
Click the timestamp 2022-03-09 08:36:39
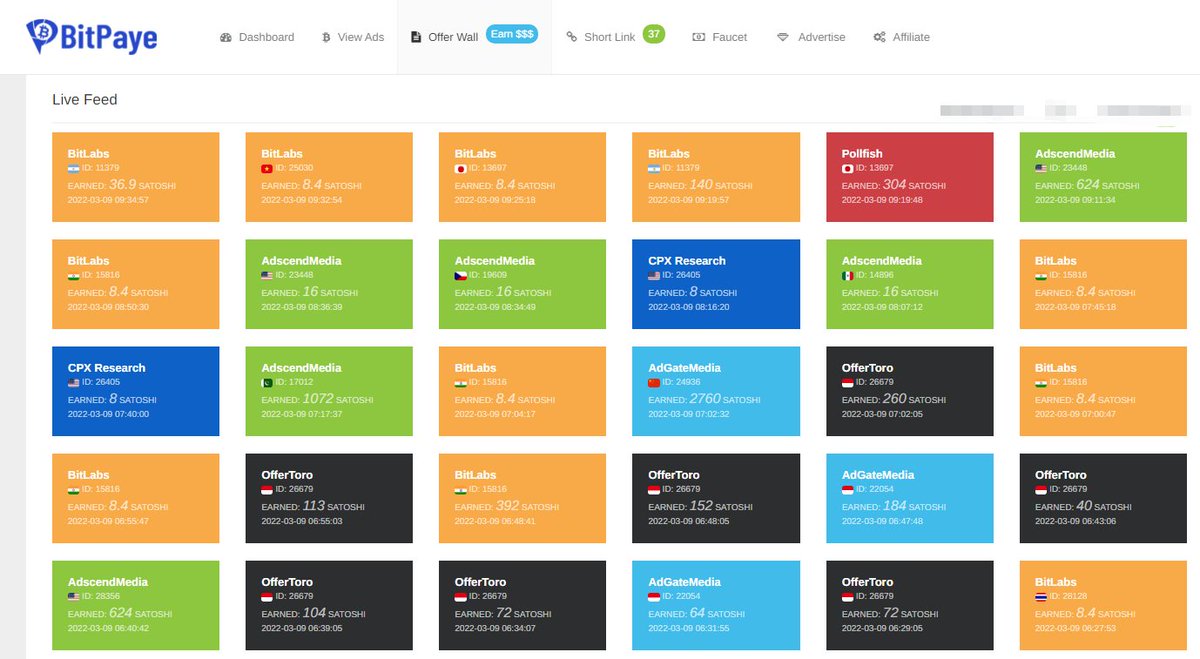tap(301, 307)
